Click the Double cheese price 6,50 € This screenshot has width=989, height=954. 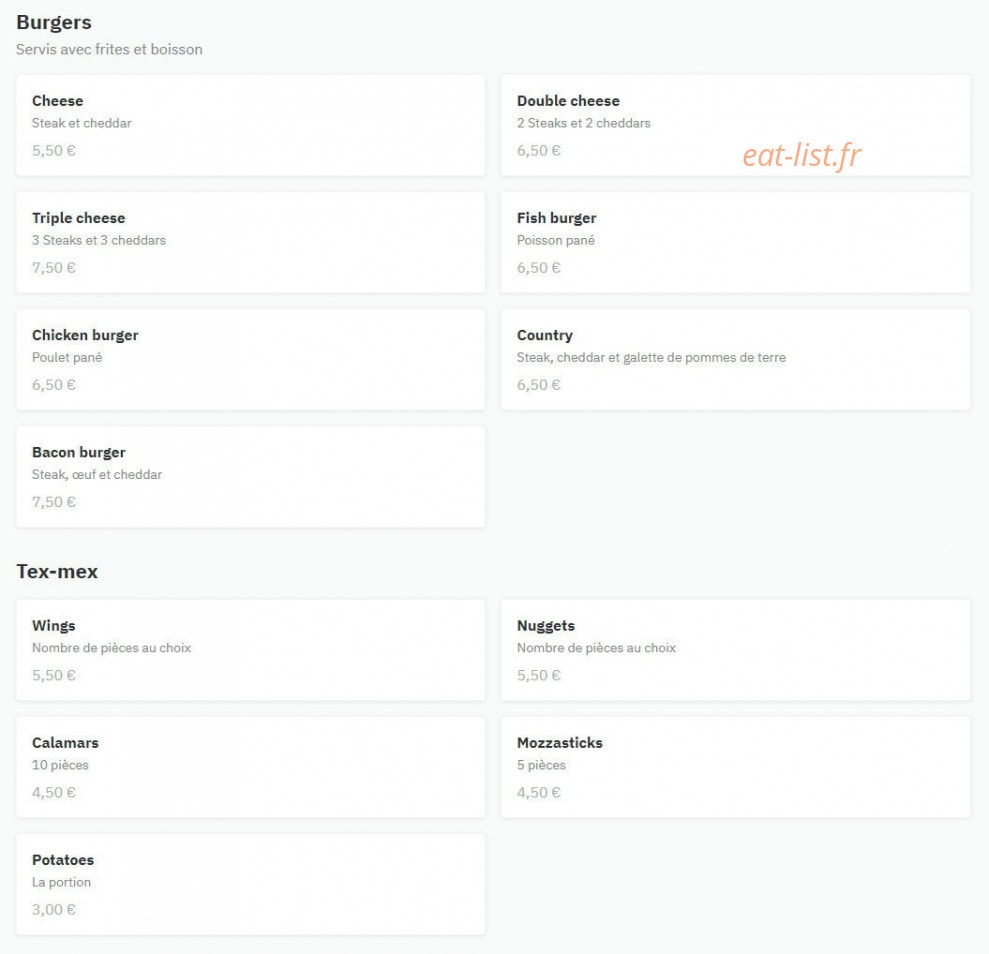[539, 151]
